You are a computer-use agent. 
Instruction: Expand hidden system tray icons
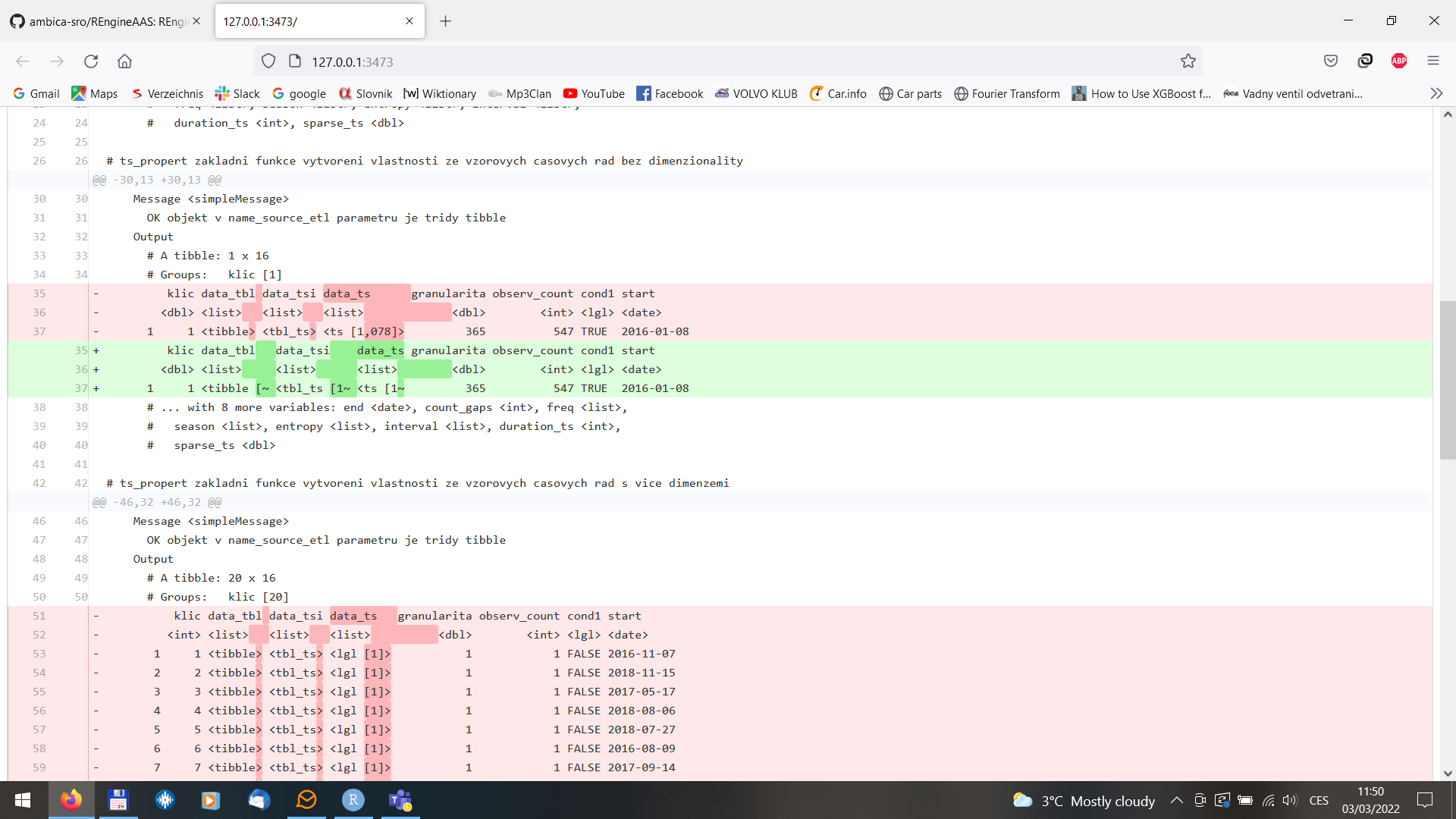(1176, 800)
